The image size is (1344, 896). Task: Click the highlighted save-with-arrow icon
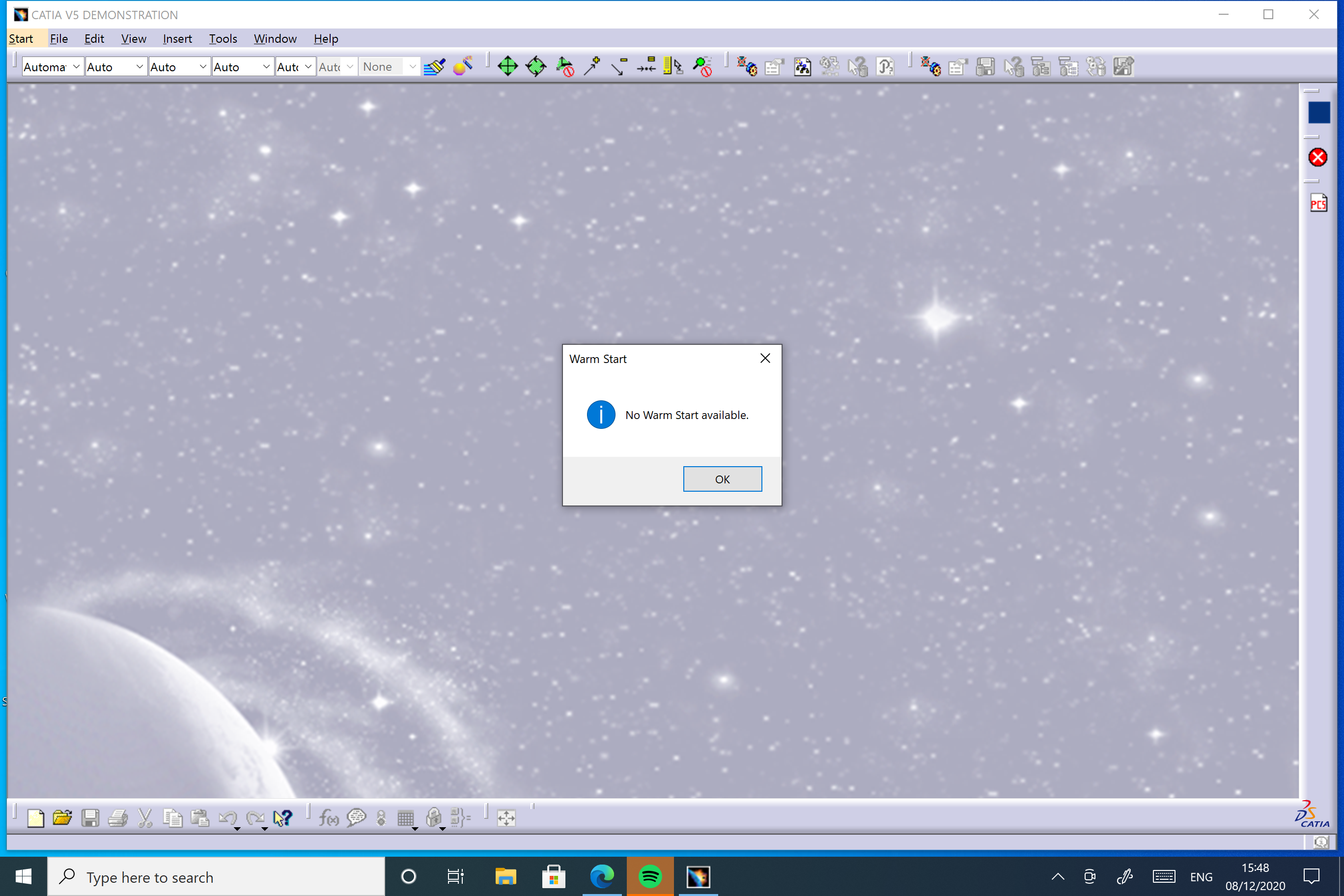tap(1123, 67)
